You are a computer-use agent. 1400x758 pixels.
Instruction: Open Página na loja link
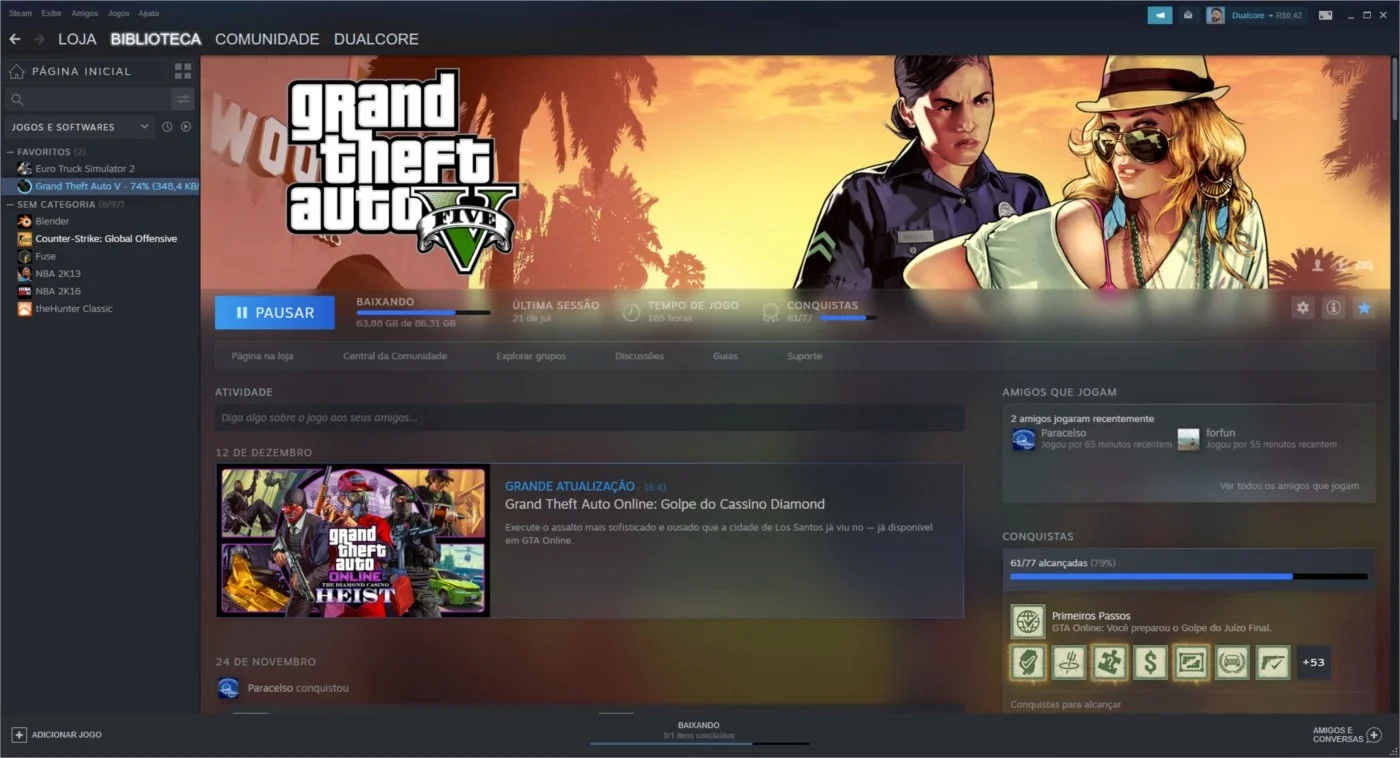pyautogui.click(x=262, y=356)
